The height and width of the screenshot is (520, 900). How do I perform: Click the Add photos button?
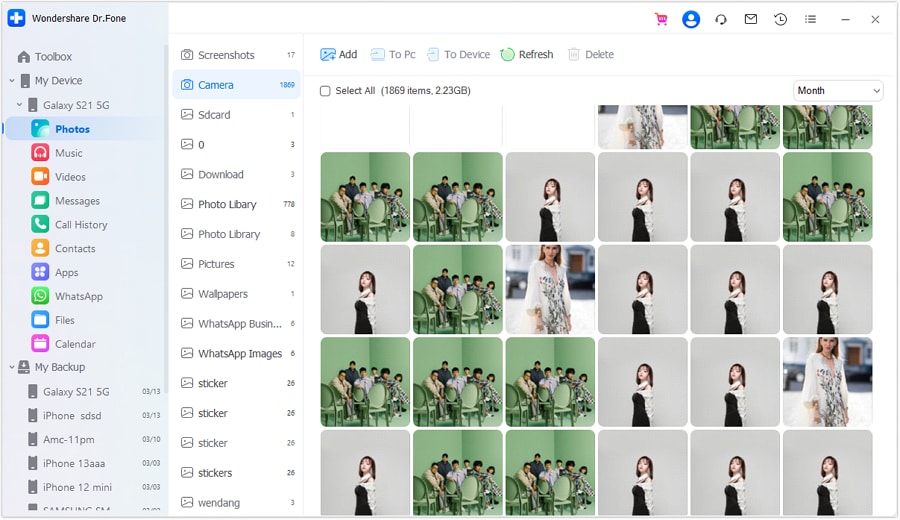click(x=339, y=55)
